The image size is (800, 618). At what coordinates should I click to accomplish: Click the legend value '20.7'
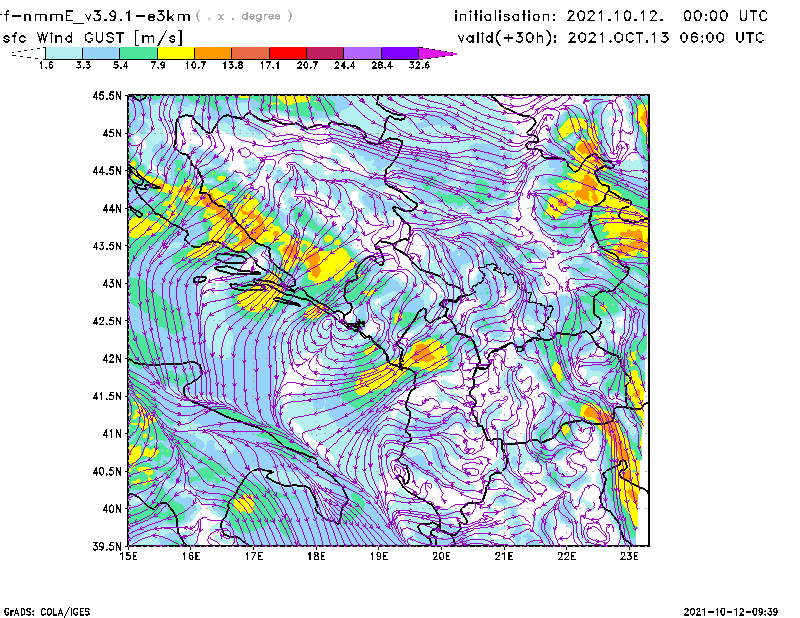(307, 65)
